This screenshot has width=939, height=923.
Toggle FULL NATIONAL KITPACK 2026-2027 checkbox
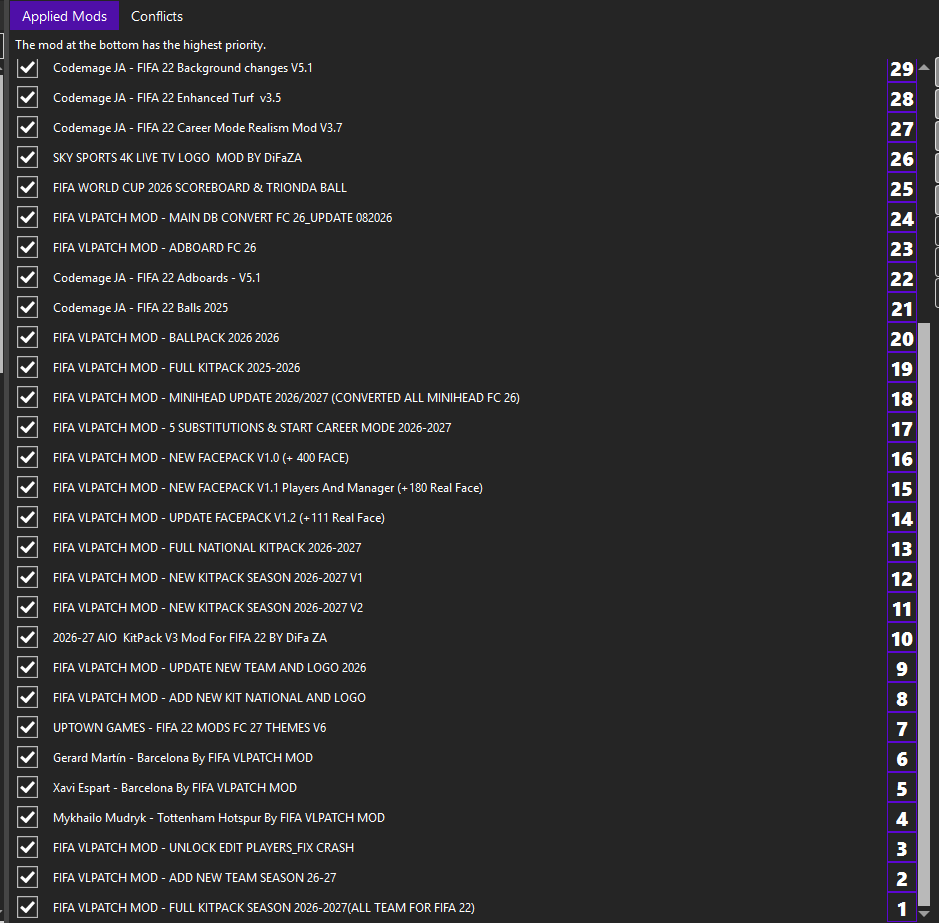[x=28, y=547]
